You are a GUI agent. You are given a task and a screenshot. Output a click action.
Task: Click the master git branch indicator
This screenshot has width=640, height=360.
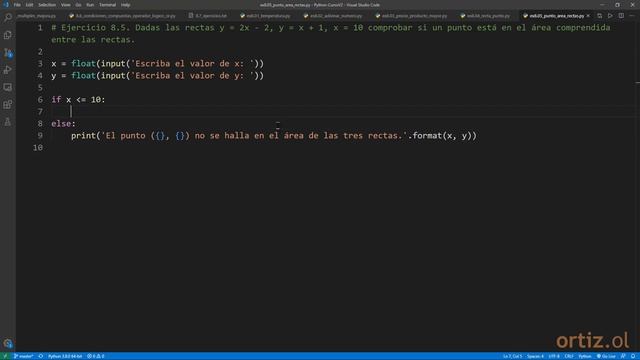[24, 356]
